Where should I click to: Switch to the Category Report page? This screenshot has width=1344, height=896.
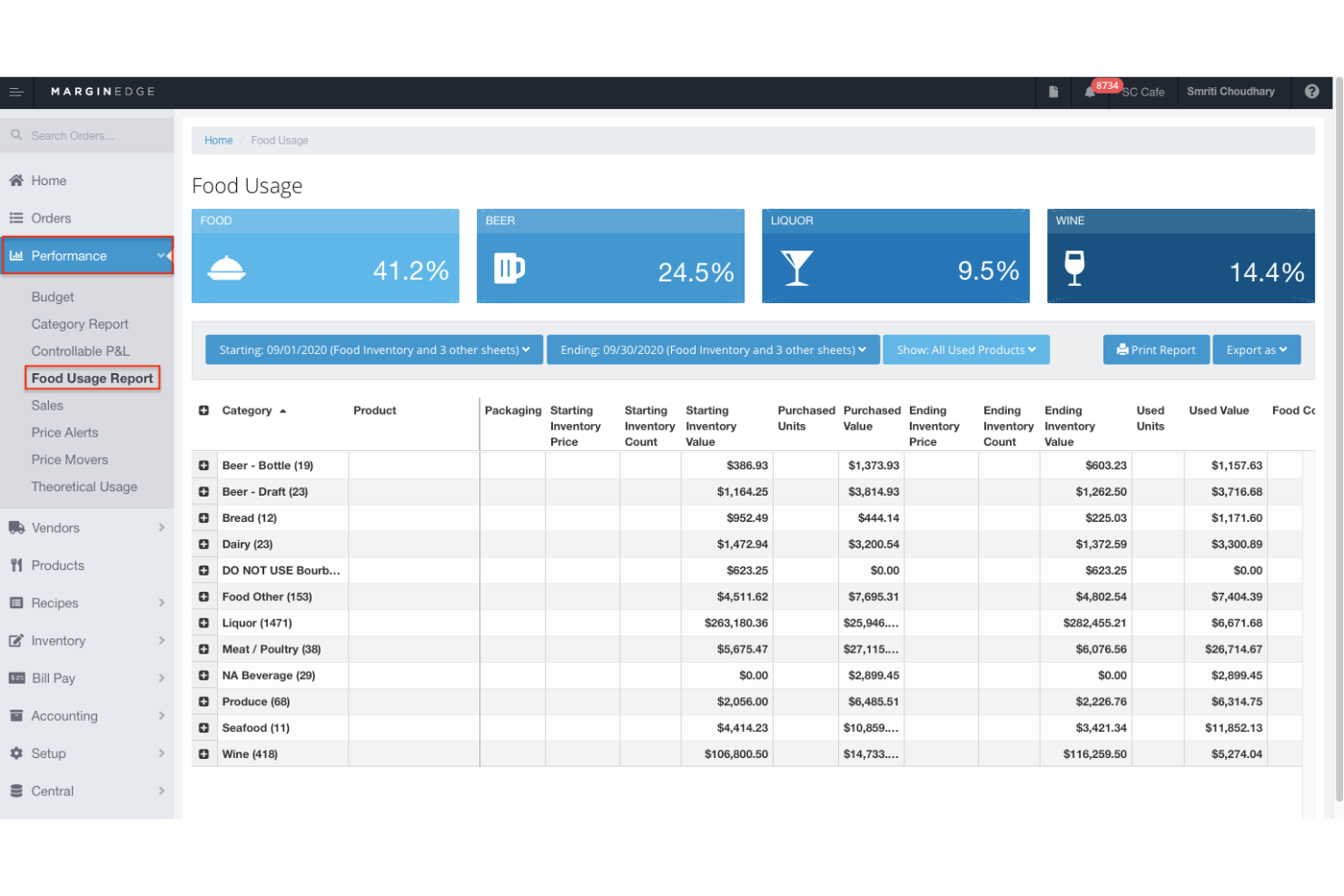click(x=80, y=323)
